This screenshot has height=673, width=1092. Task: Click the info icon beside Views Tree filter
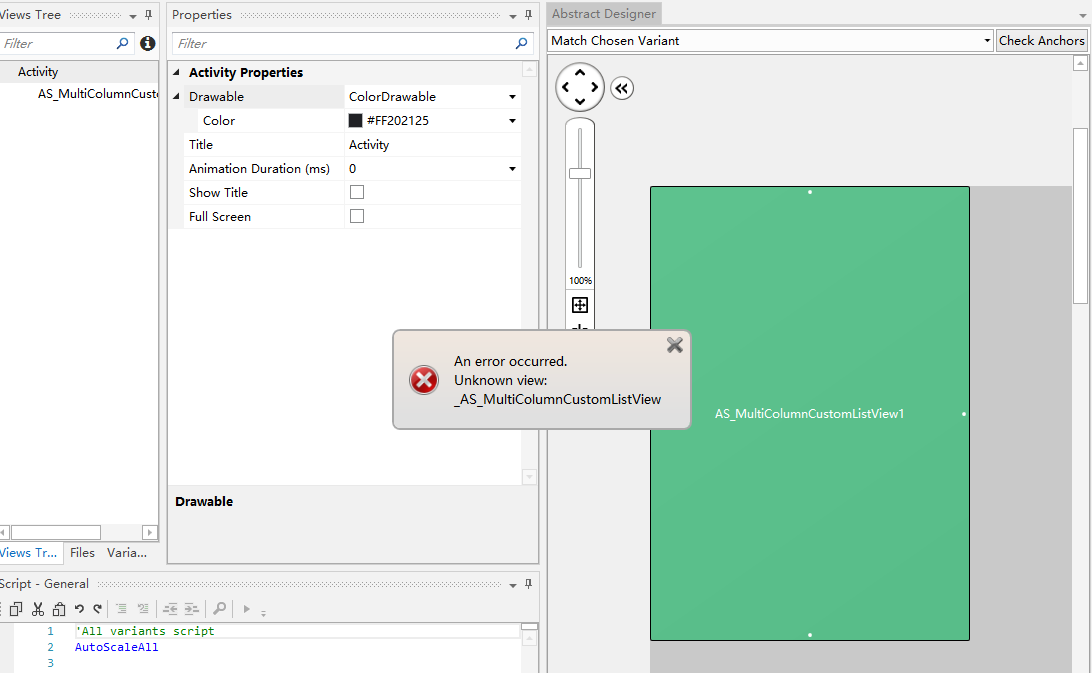(148, 43)
